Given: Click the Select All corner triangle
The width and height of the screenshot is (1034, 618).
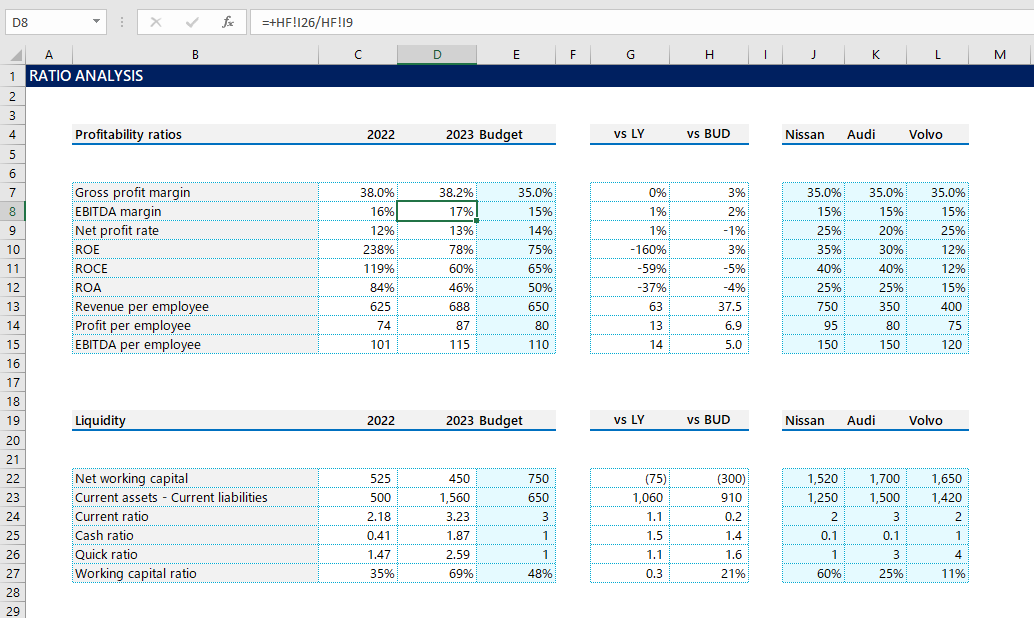Looking at the screenshot, I should click(x=14, y=56).
